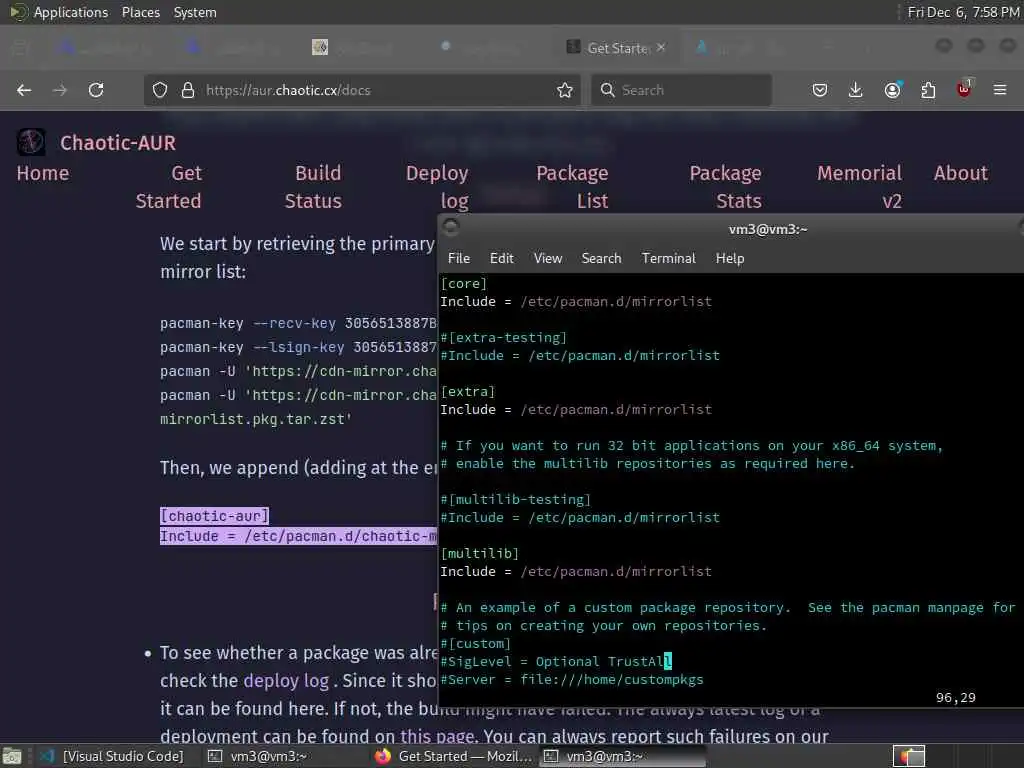Open the Get Started nav link
Image resolution: width=1024 pixels, height=768 pixels.
pos(168,187)
